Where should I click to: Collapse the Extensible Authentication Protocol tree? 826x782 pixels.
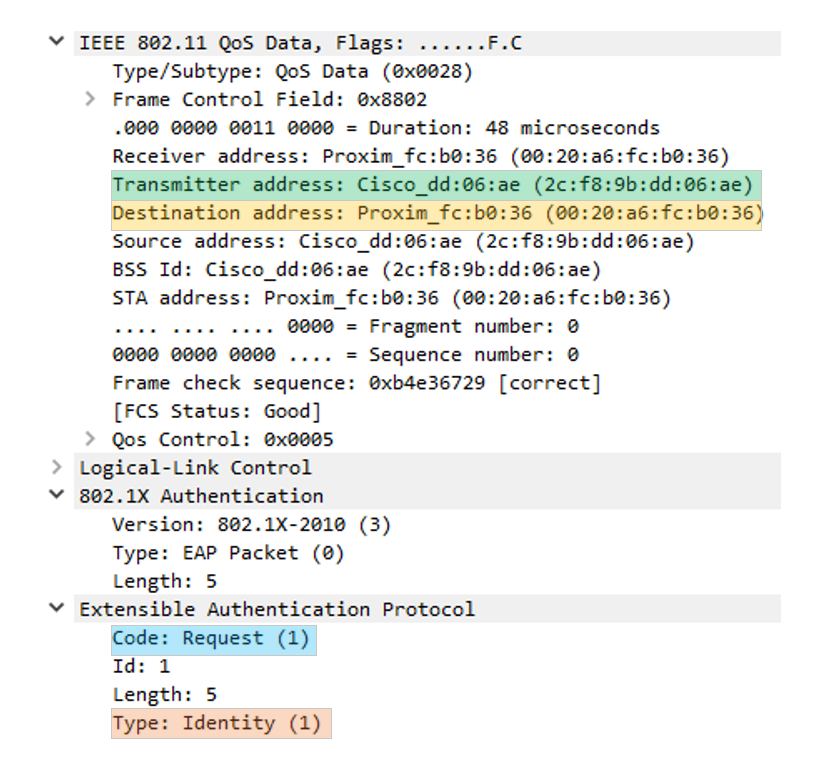[x=55, y=609]
